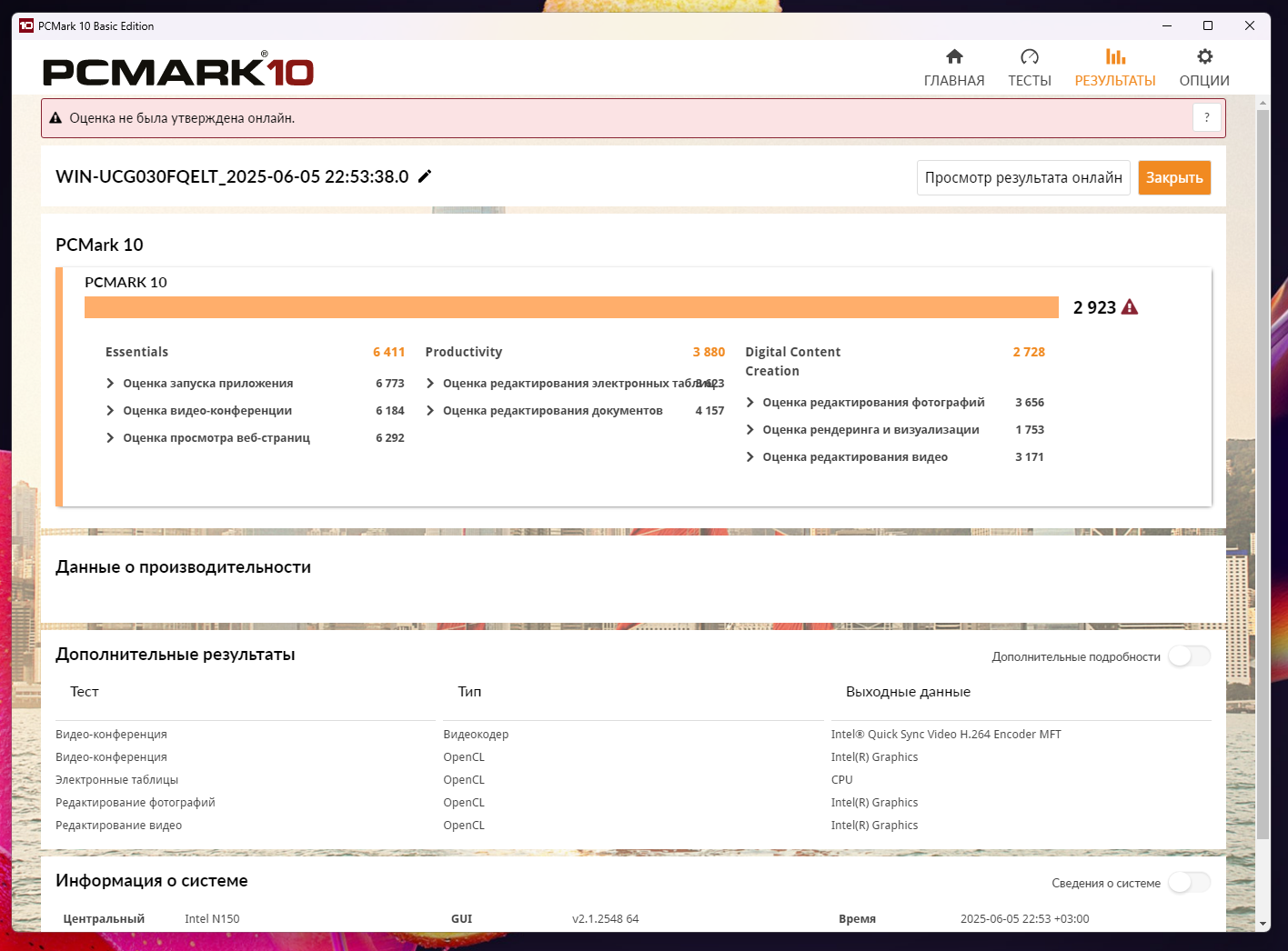Expand Оценка редактирования документов row

point(430,411)
